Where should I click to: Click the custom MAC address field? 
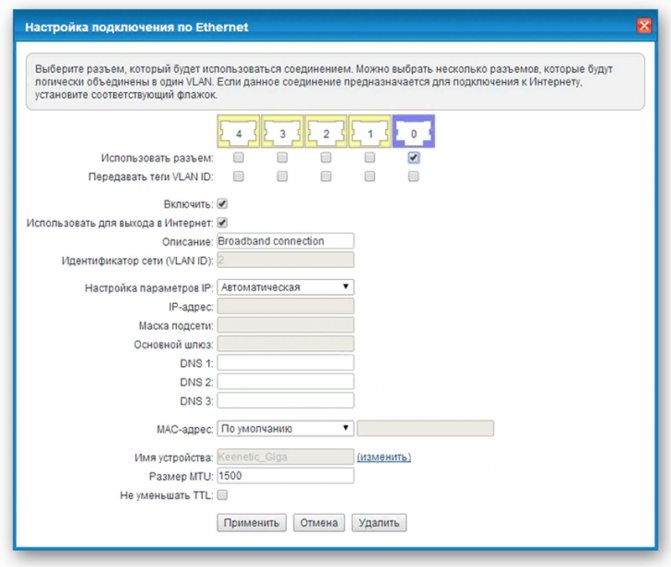tap(425, 428)
